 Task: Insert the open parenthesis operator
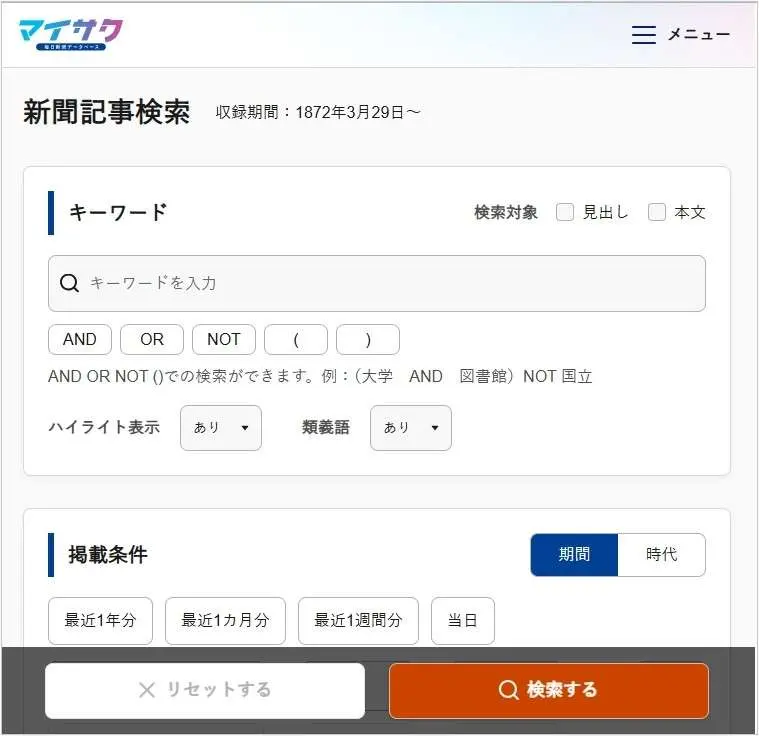point(296,339)
